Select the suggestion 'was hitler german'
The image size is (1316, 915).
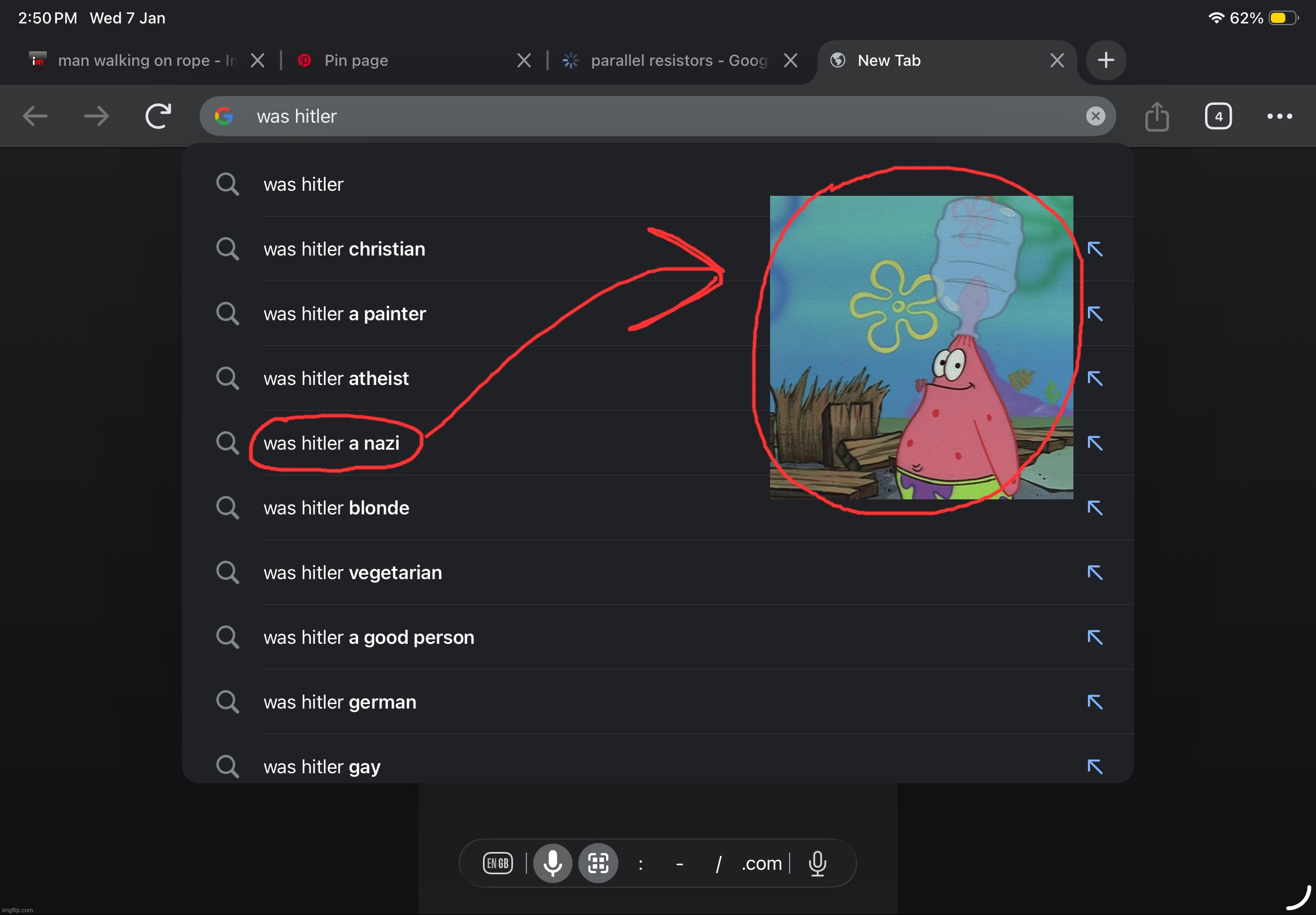point(340,702)
